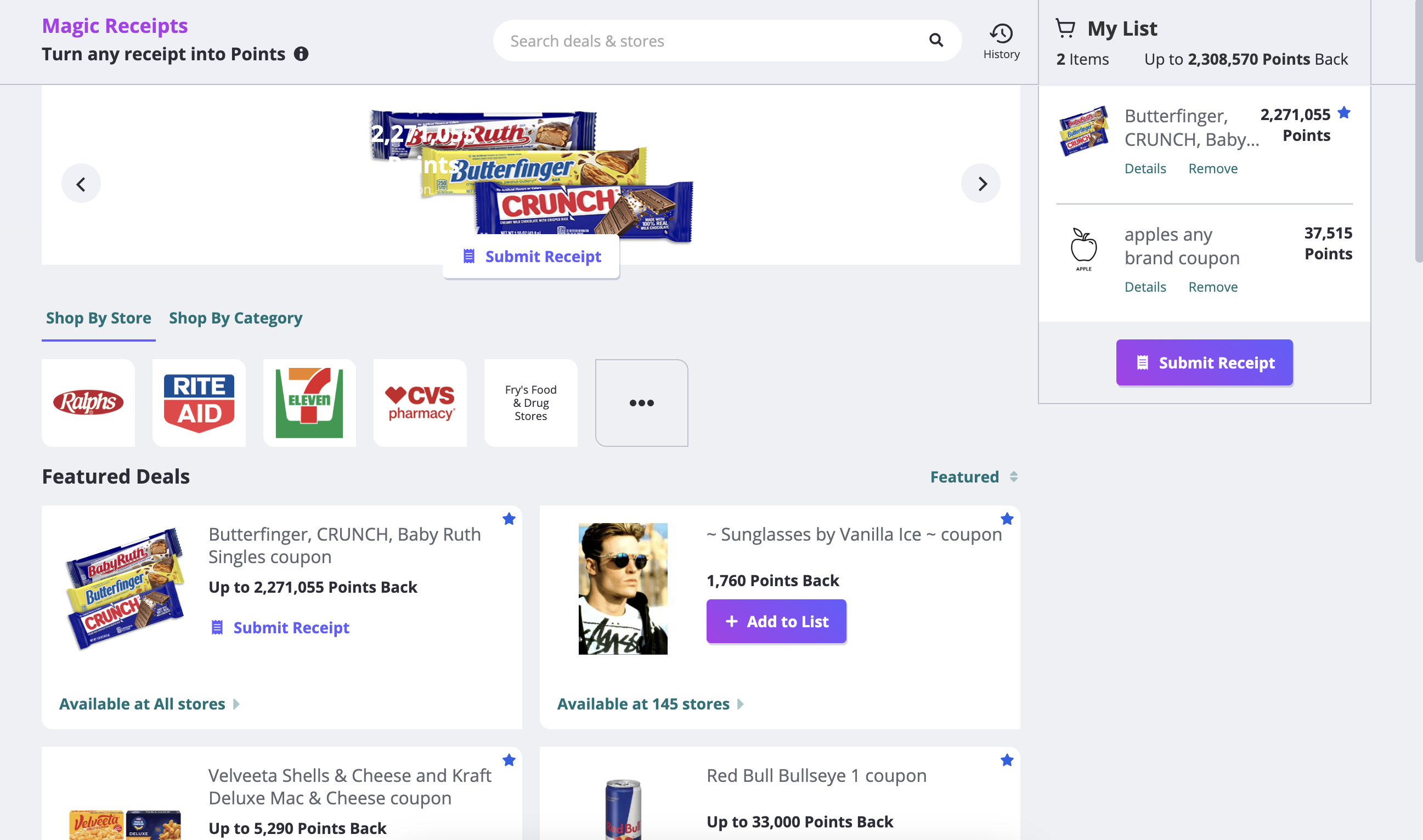Select the Ralphs store logo
1423x840 pixels.
(x=88, y=402)
